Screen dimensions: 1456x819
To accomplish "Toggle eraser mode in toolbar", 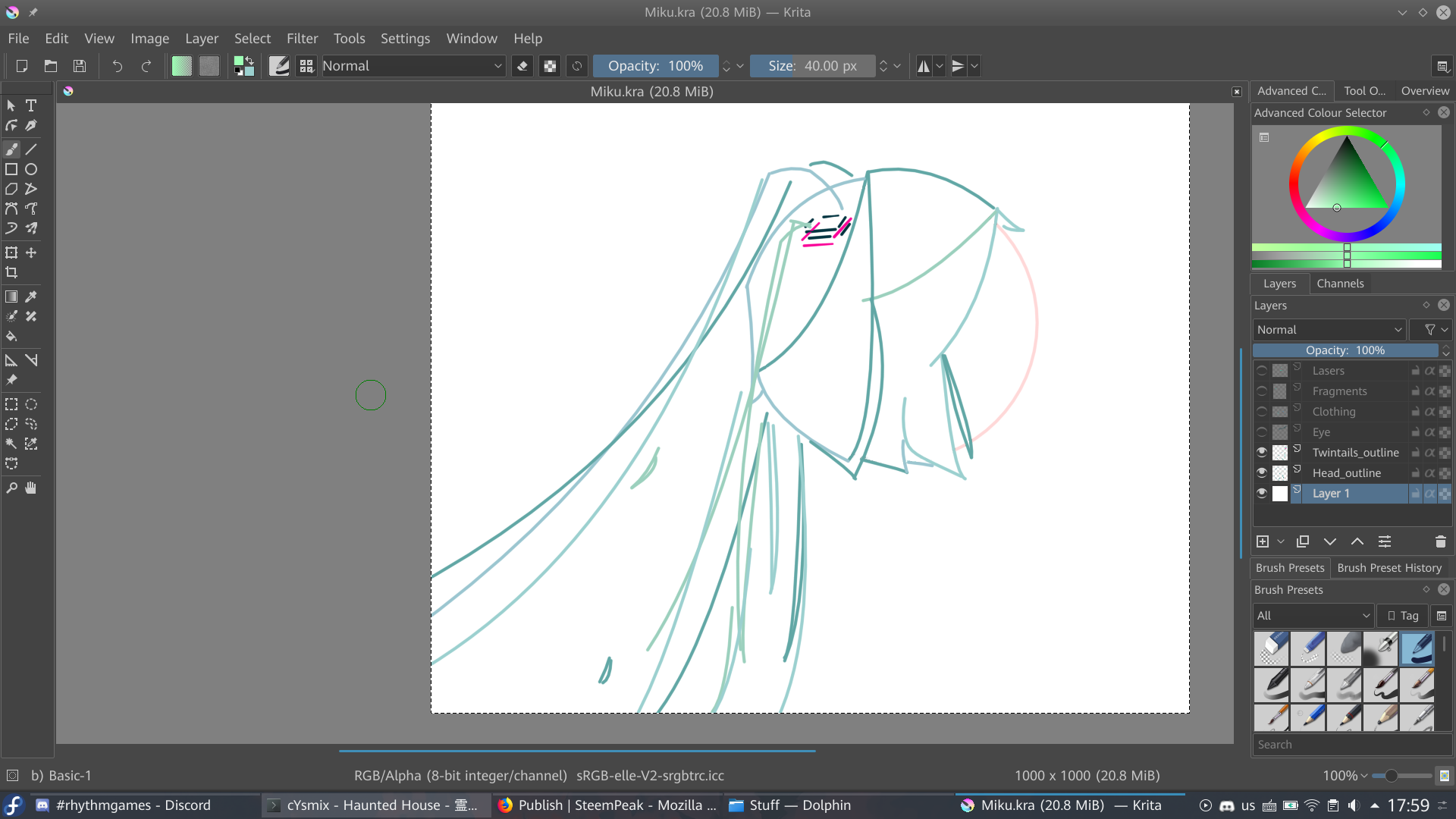I will click(522, 66).
